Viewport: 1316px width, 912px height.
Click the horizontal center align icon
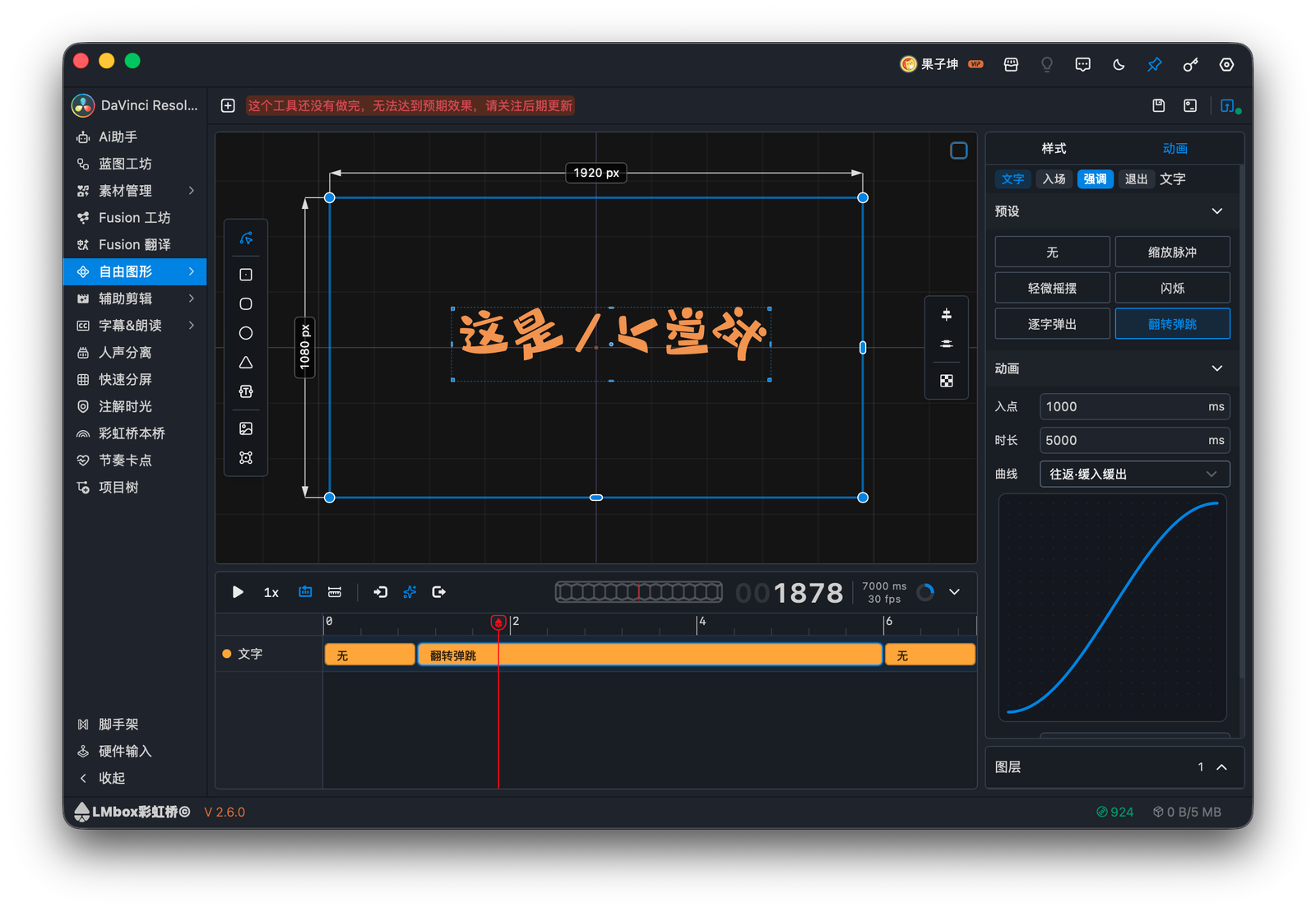tap(947, 314)
